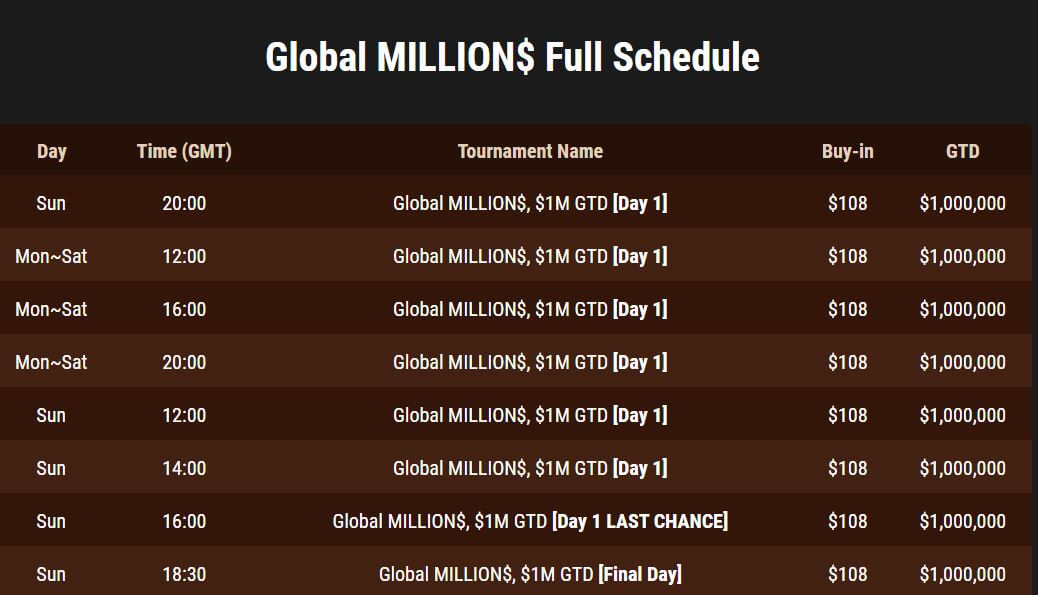Click the Mon~Sat 12:00 tournament name

pyautogui.click(x=530, y=256)
